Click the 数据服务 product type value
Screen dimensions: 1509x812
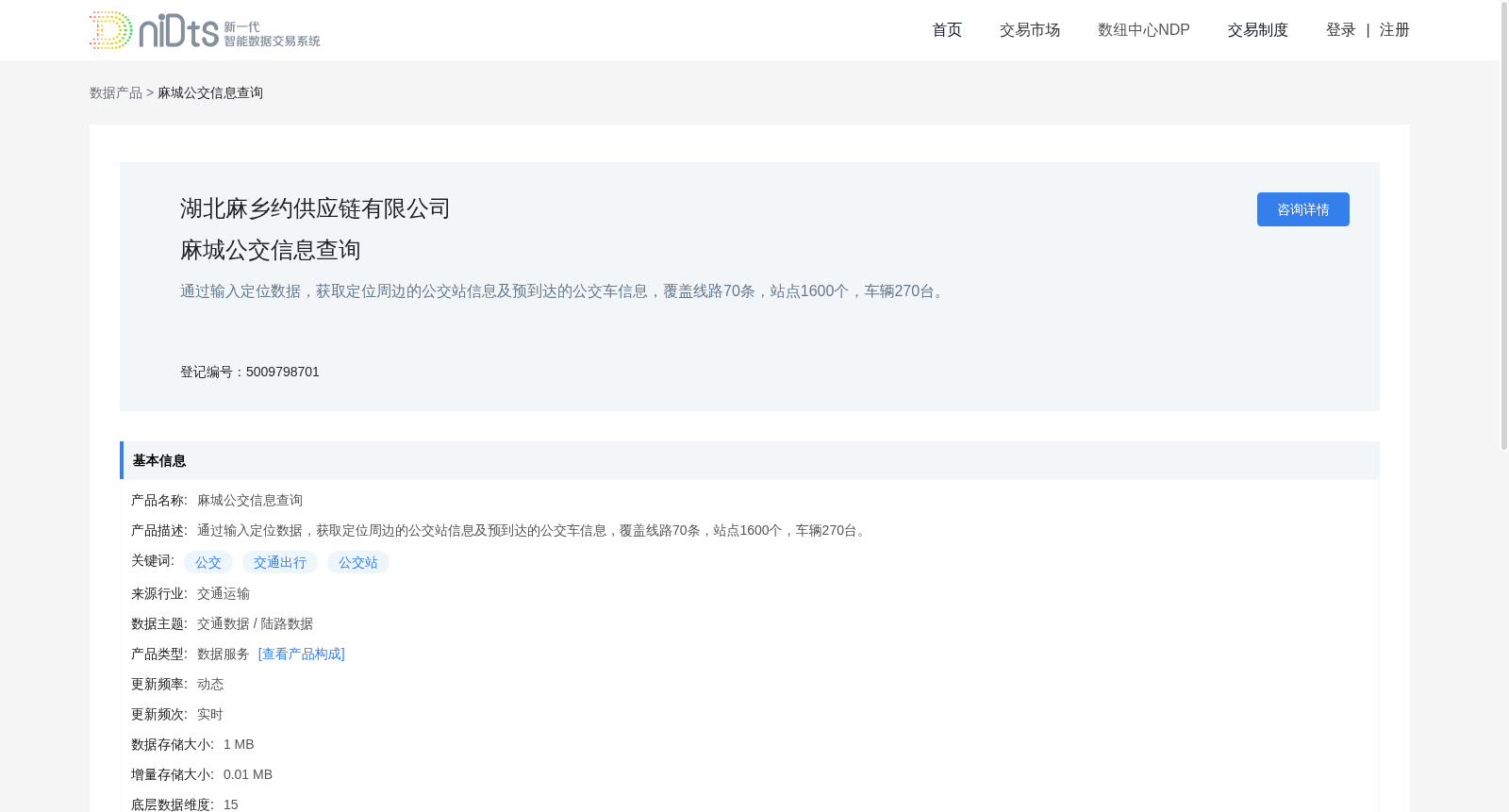click(x=224, y=654)
